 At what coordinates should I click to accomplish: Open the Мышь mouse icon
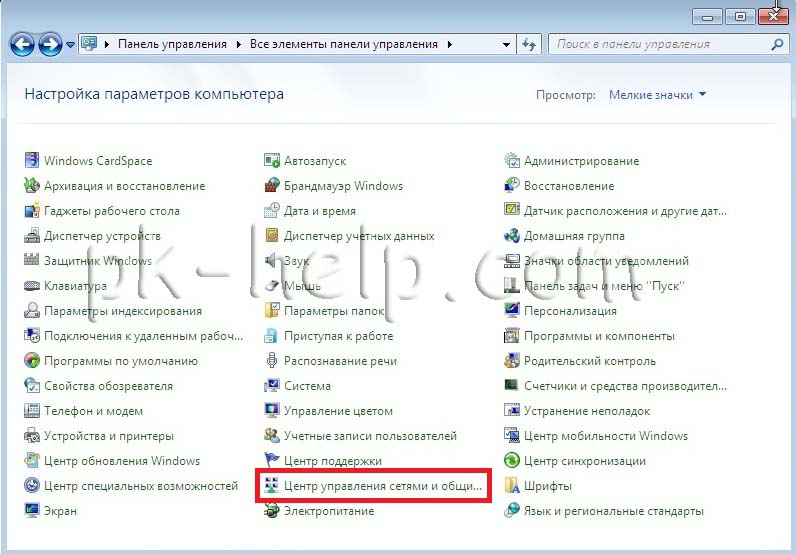[272, 285]
